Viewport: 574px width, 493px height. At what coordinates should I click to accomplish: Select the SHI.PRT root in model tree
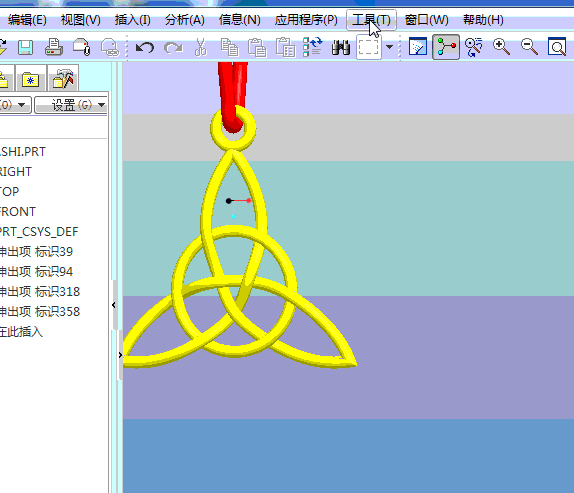click(x=23, y=152)
